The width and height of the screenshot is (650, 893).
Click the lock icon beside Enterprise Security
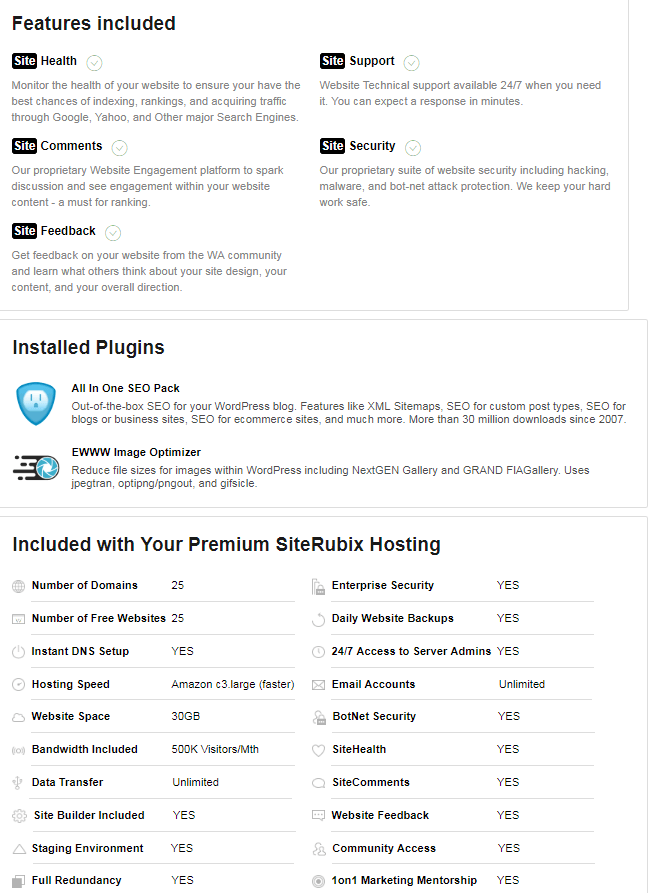click(x=318, y=586)
